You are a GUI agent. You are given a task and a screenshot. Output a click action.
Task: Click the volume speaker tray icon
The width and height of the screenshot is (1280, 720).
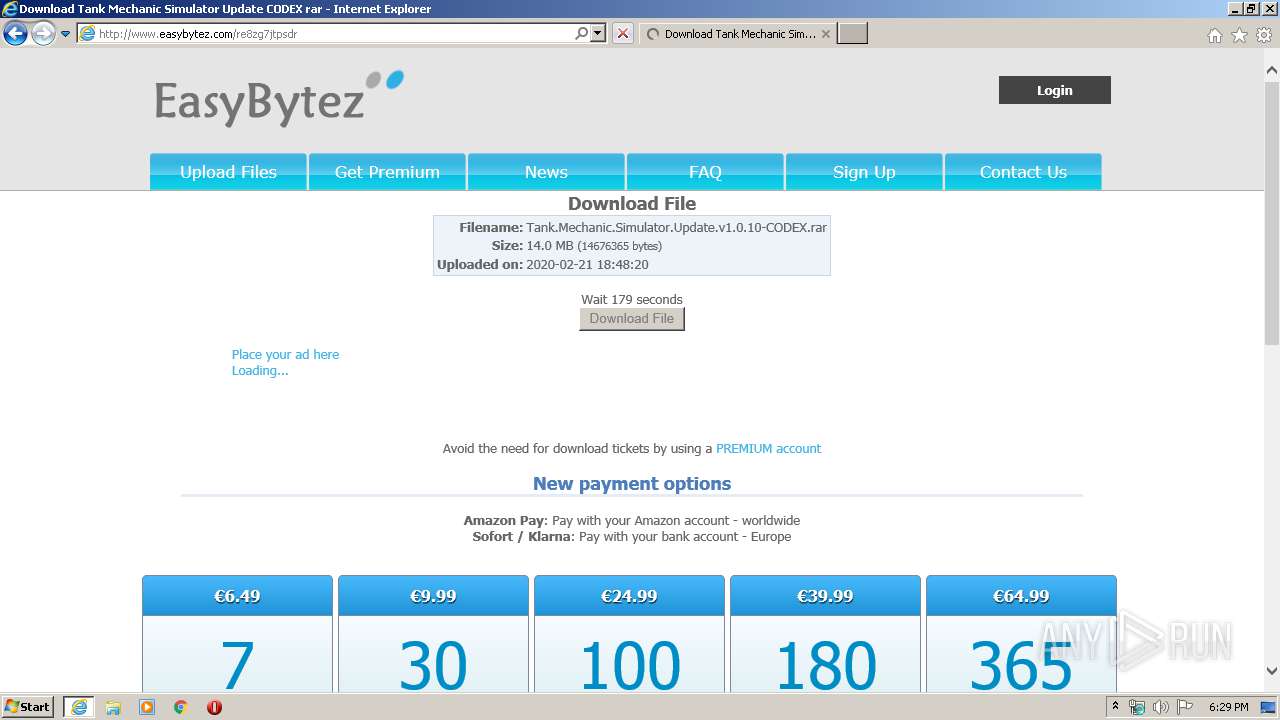pyautogui.click(x=1160, y=707)
